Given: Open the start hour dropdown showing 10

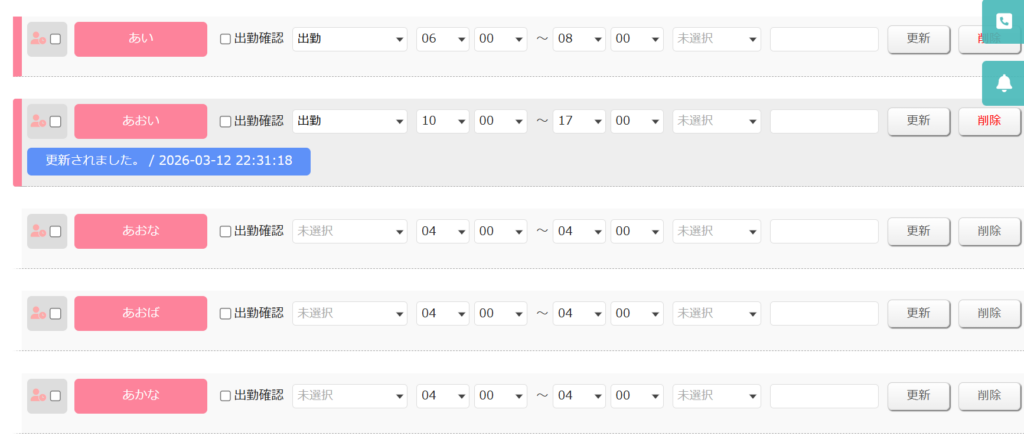Looking at the screenshot, I should point(443,121).
